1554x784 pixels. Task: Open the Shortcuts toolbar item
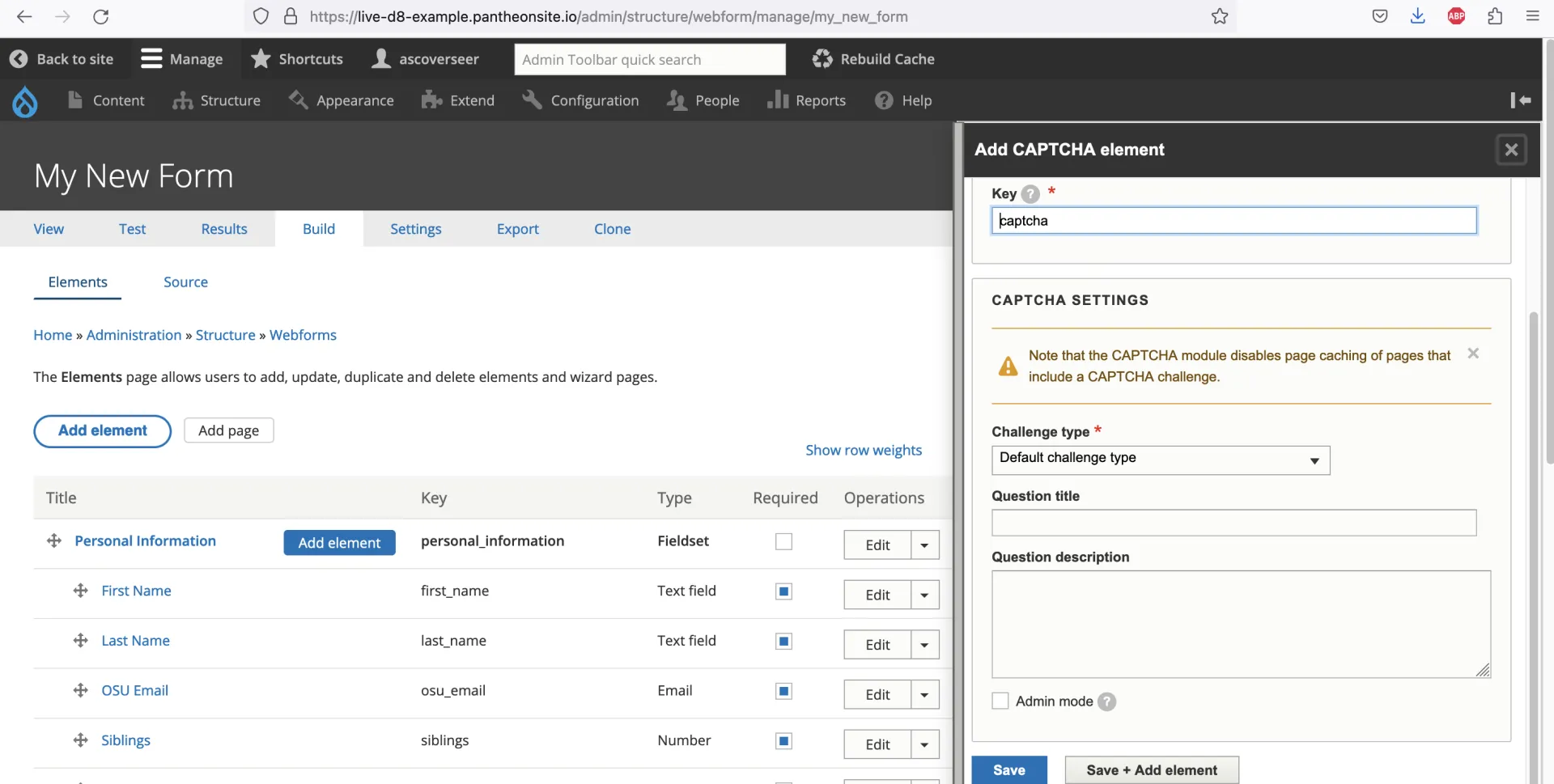297,59
